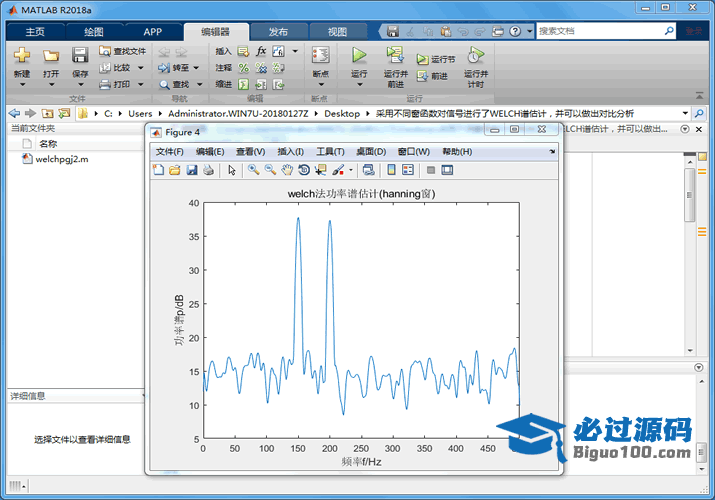This screenshot has height=500, width=715.
Task: Open quick access toolbar dropdown arrow
Action: (529, 31)
